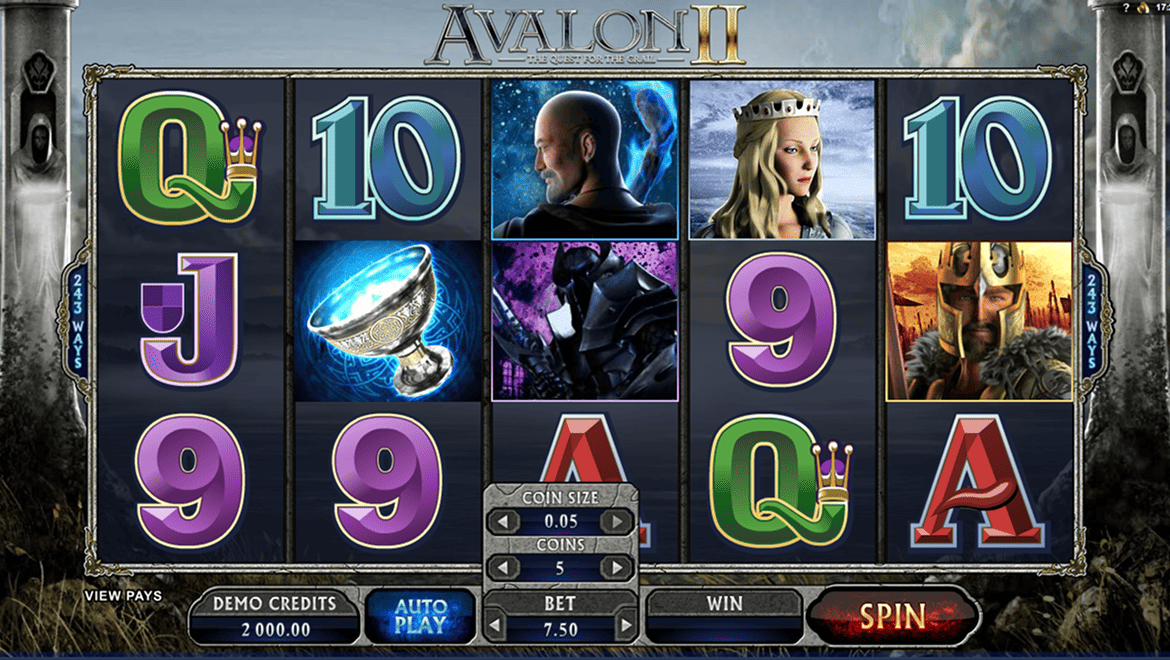1170x660 pixels.
Task: Select the Merlin bald wizard symbol
Action: (585, 160)
